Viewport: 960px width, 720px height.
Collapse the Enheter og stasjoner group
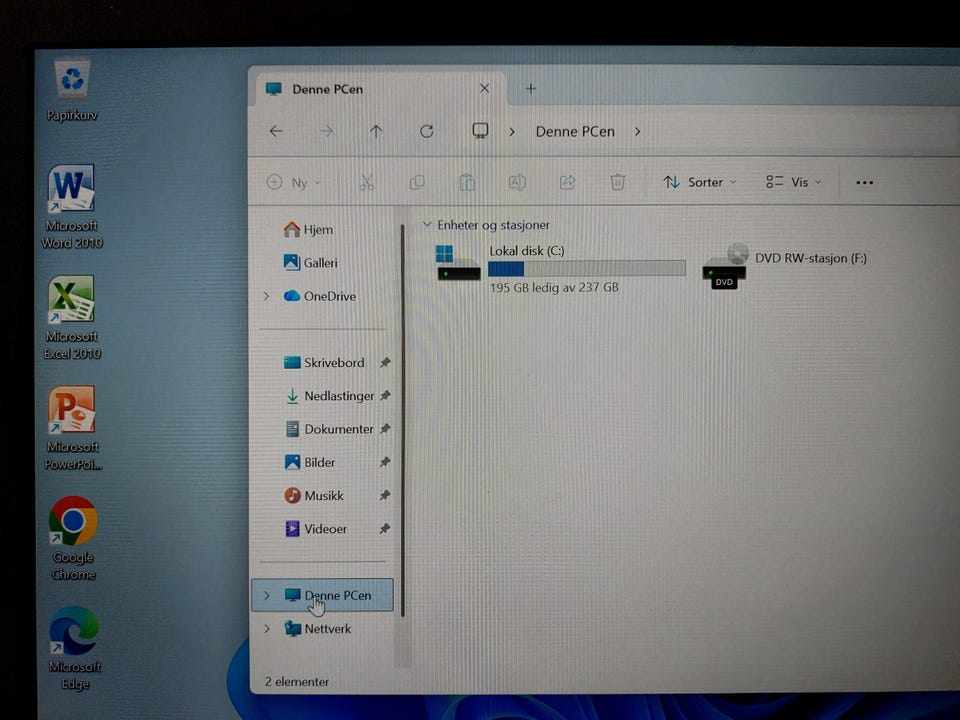(x=427, y=225)
